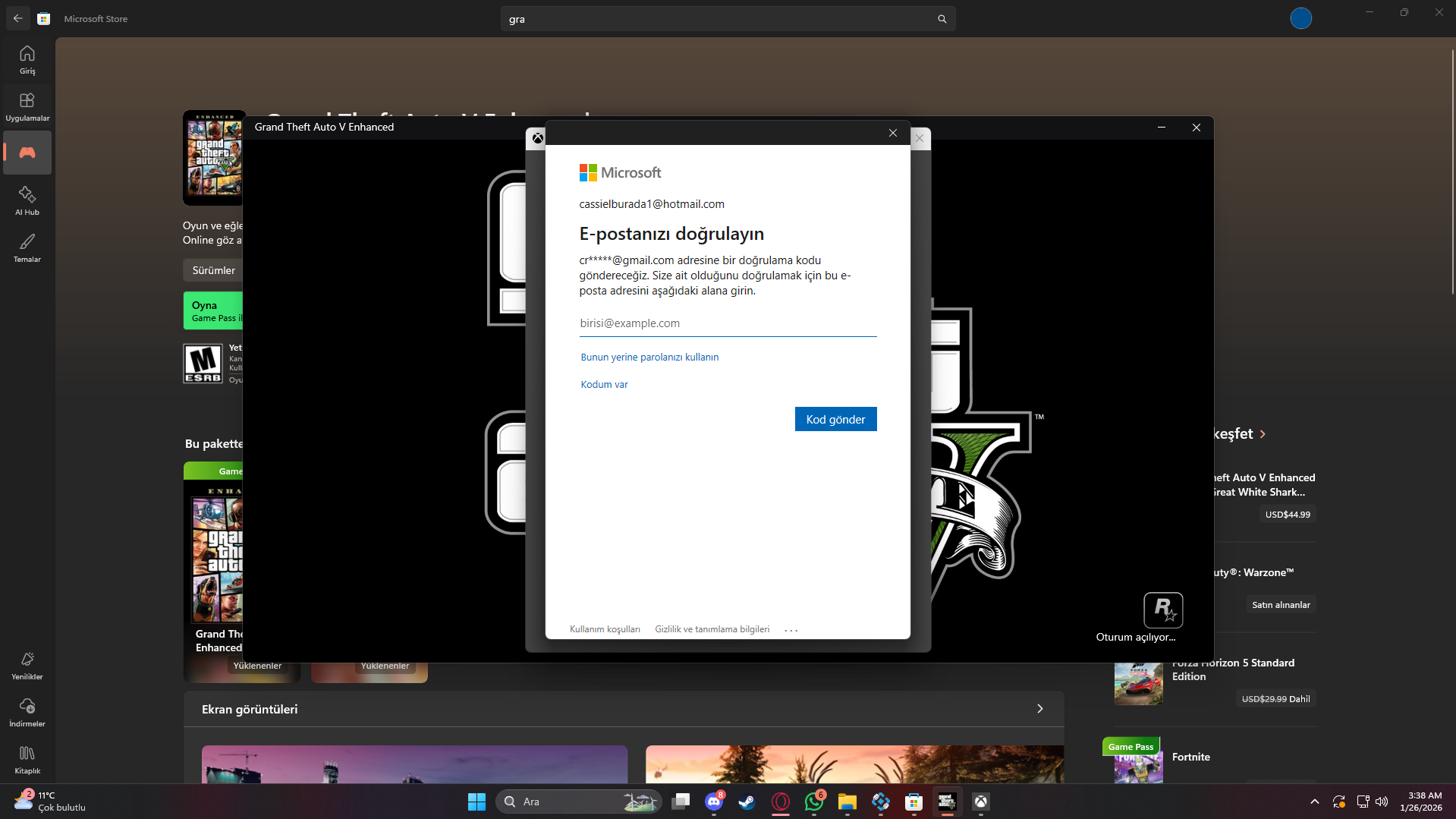This screenshot has width=1456, height=819.
Task: Click 'cassielburada1@hotmail.com' account text
Action: 652,204
